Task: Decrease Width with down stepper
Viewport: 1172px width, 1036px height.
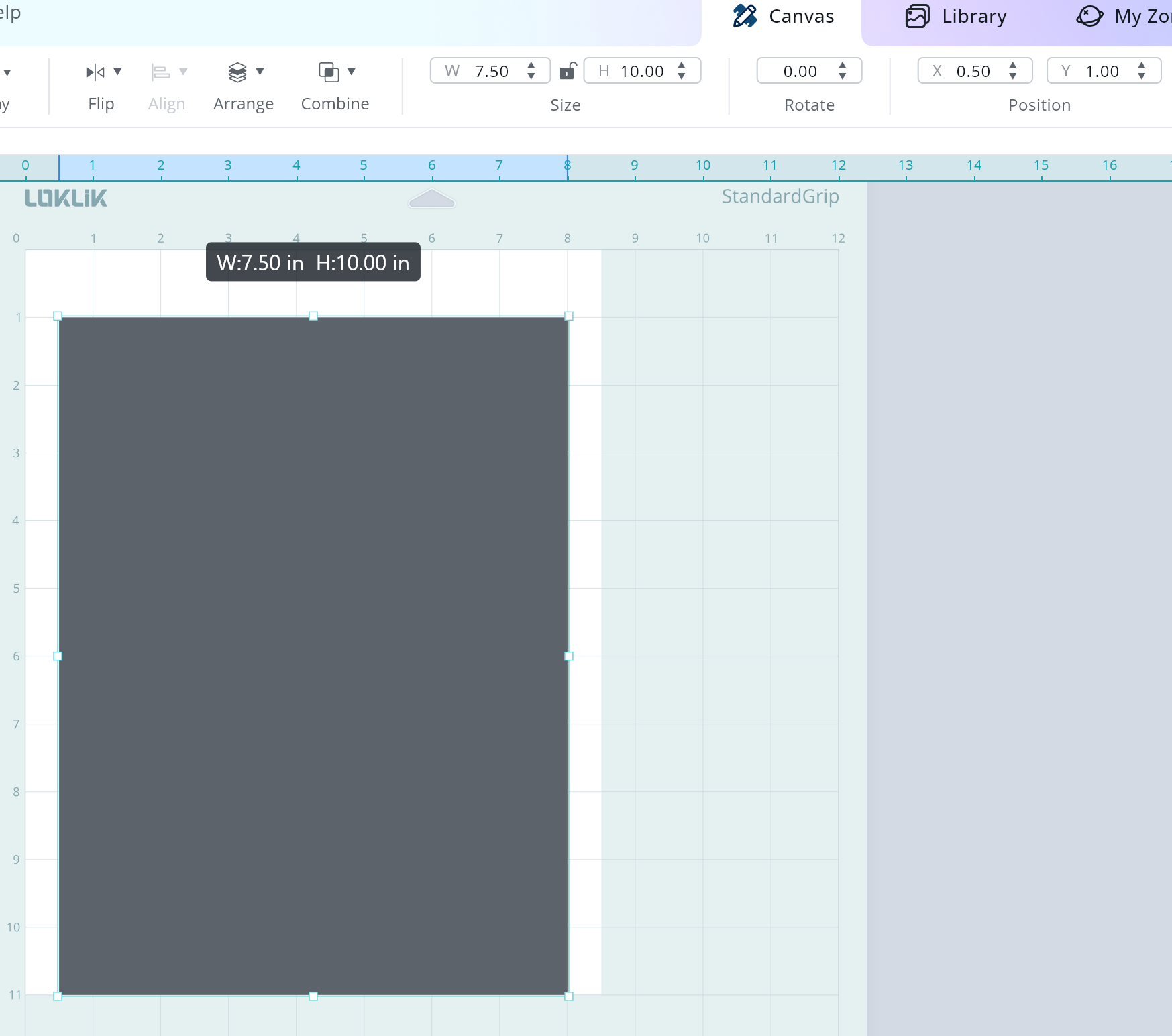Action: pos(531,76)
